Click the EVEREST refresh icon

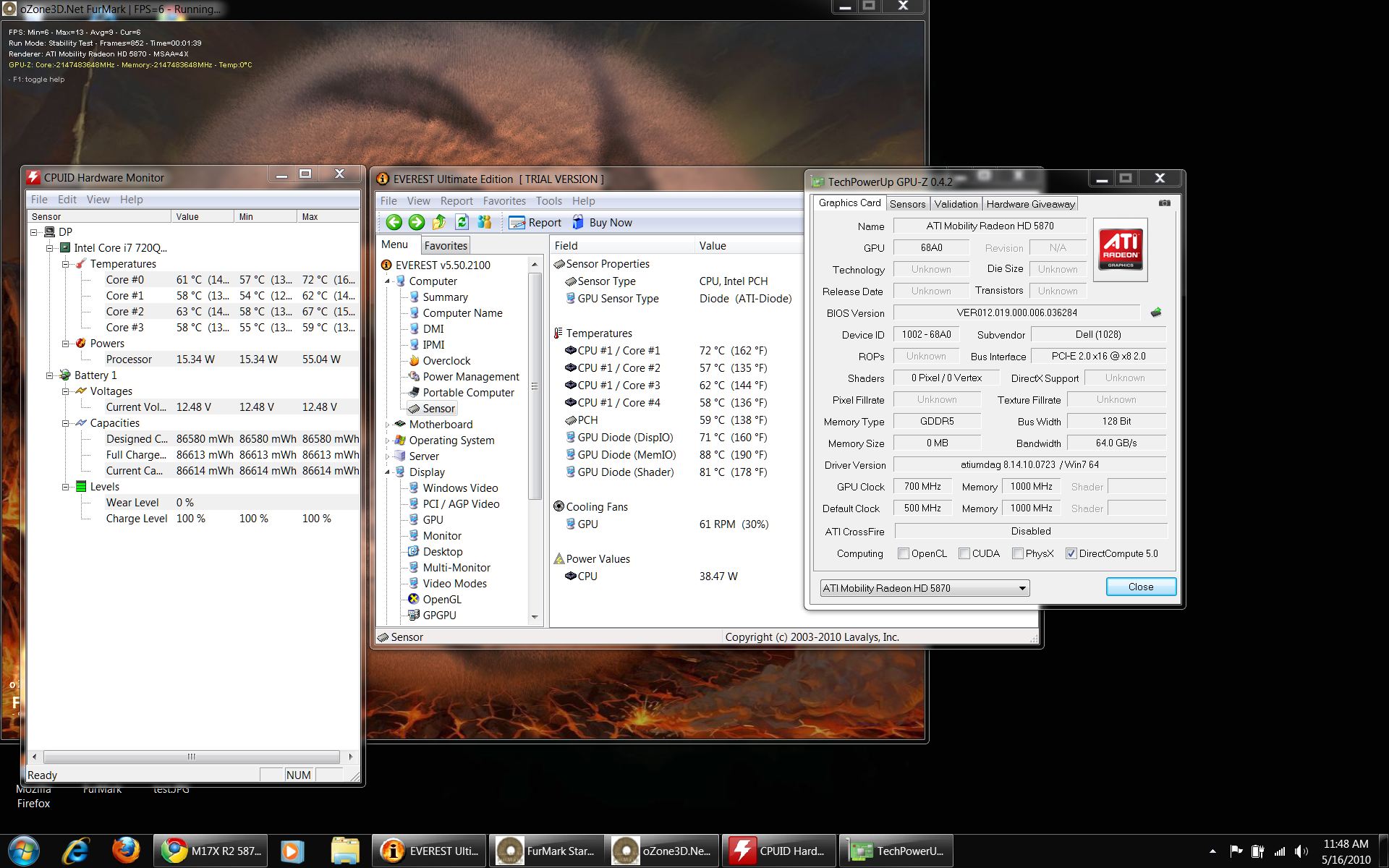pos(462,222)
